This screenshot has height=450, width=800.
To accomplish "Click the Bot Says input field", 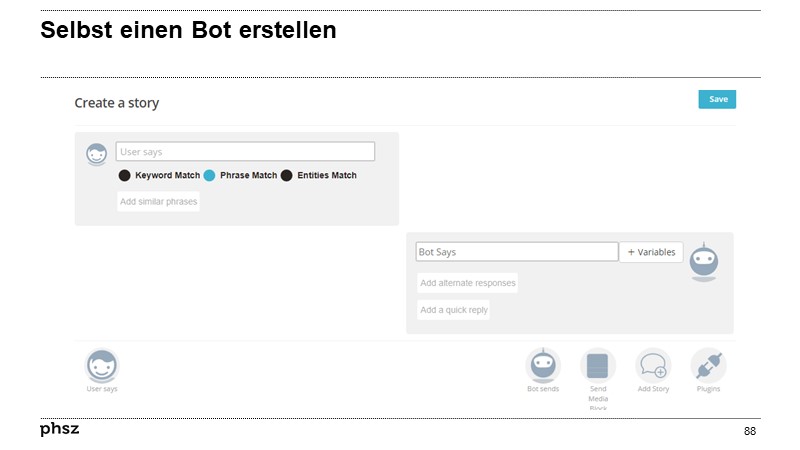I will [x=517, y=252].
